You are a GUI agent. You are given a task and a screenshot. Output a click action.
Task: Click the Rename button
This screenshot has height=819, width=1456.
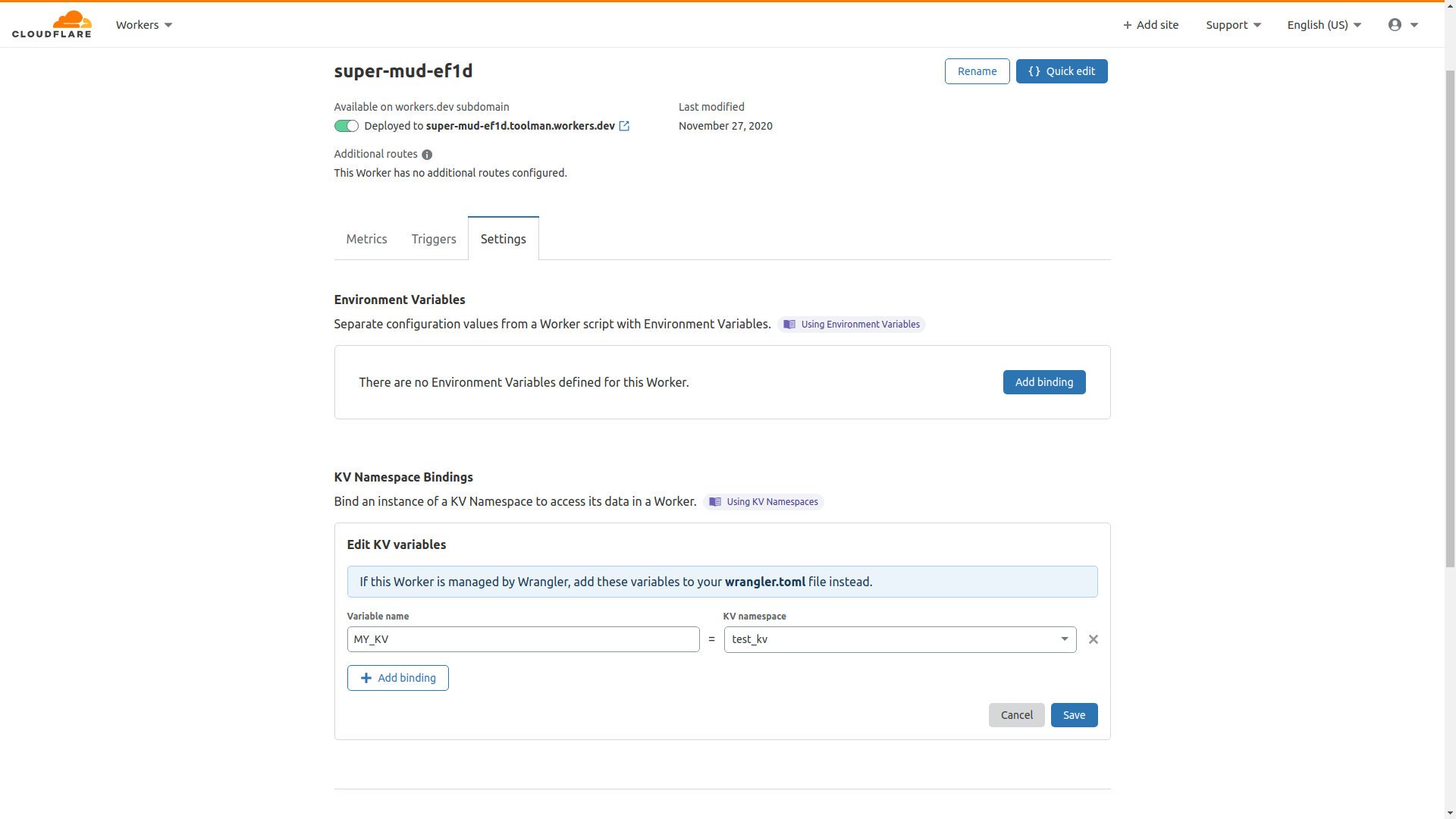tap(977, 71)
